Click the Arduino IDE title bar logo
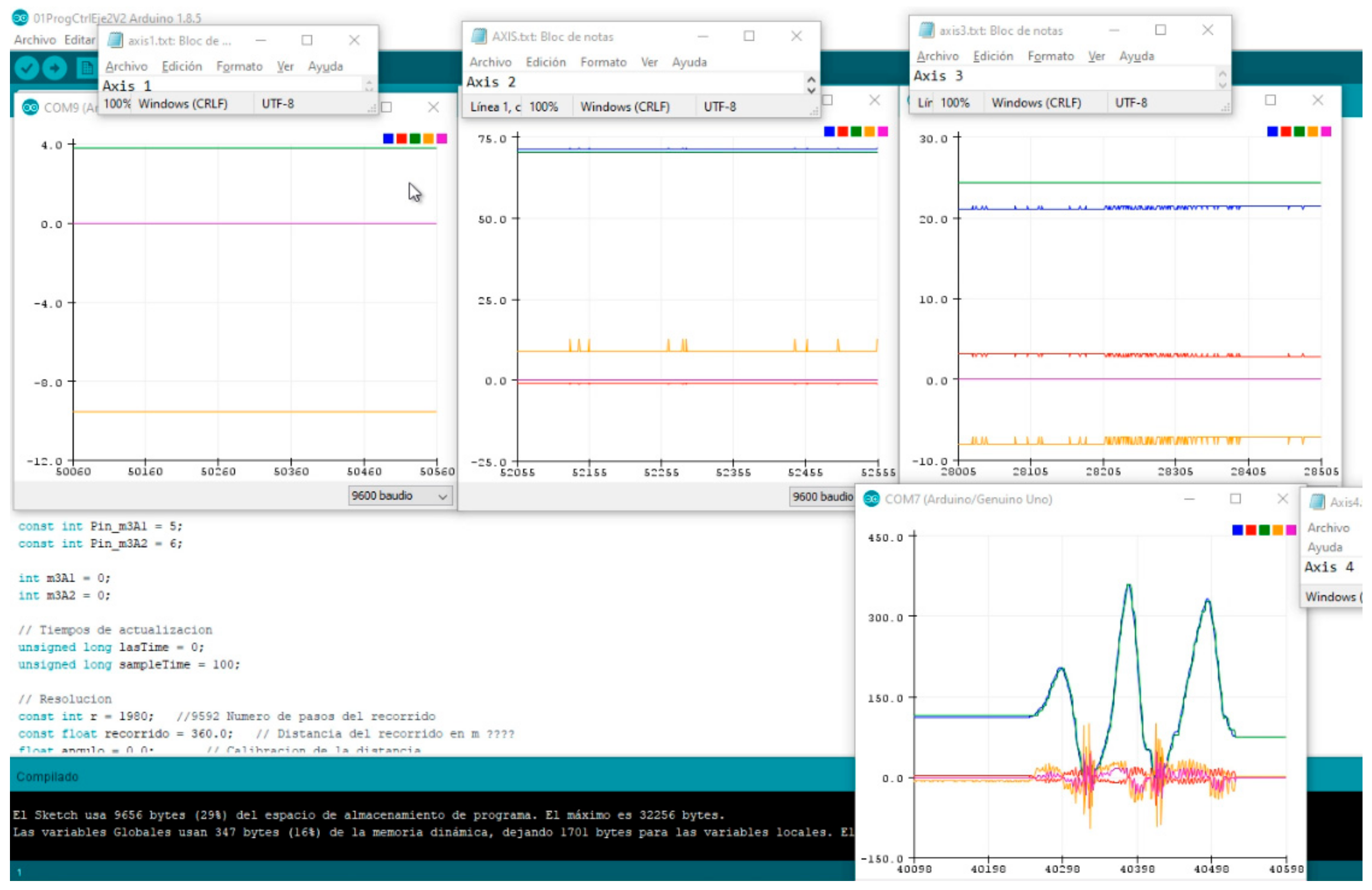The height and width of the screenshot is (890, 1372). click(20, 17)
